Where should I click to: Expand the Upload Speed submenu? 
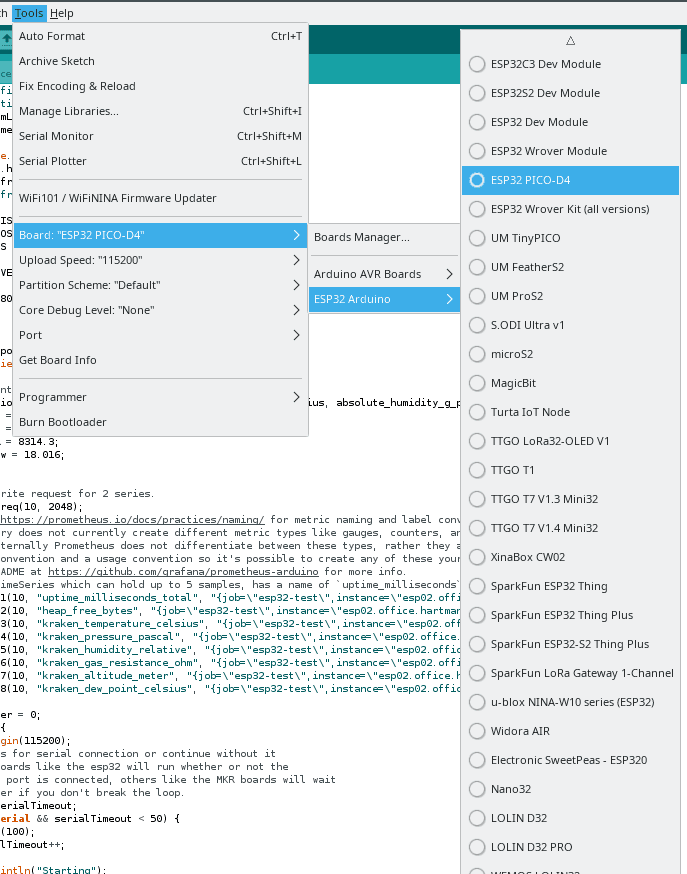(x=160, y=260)
